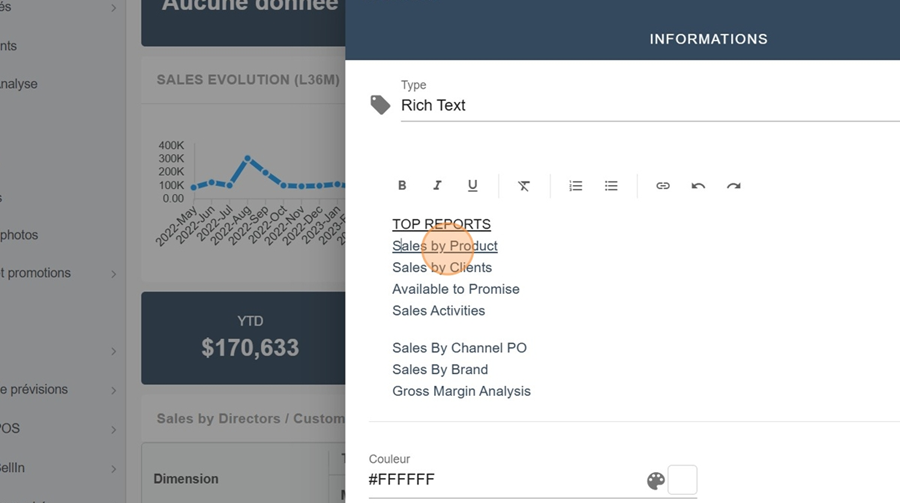Click the Available to Promise line
Screen dimensions: 900x503
(x=456, y=289)
